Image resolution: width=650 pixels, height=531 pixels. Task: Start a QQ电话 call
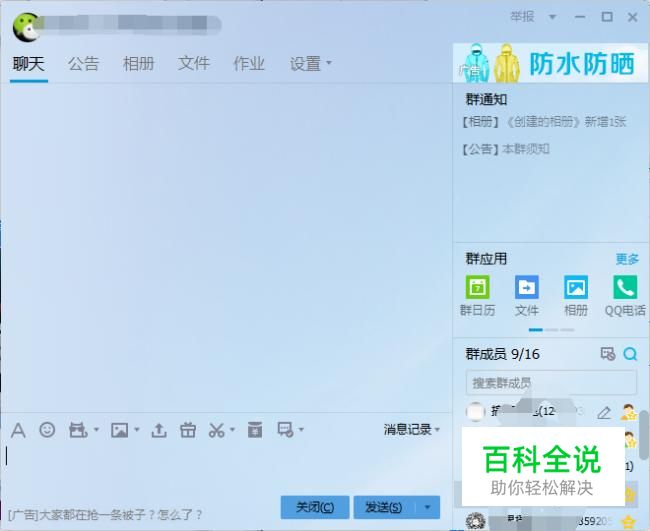click(625, 296)
